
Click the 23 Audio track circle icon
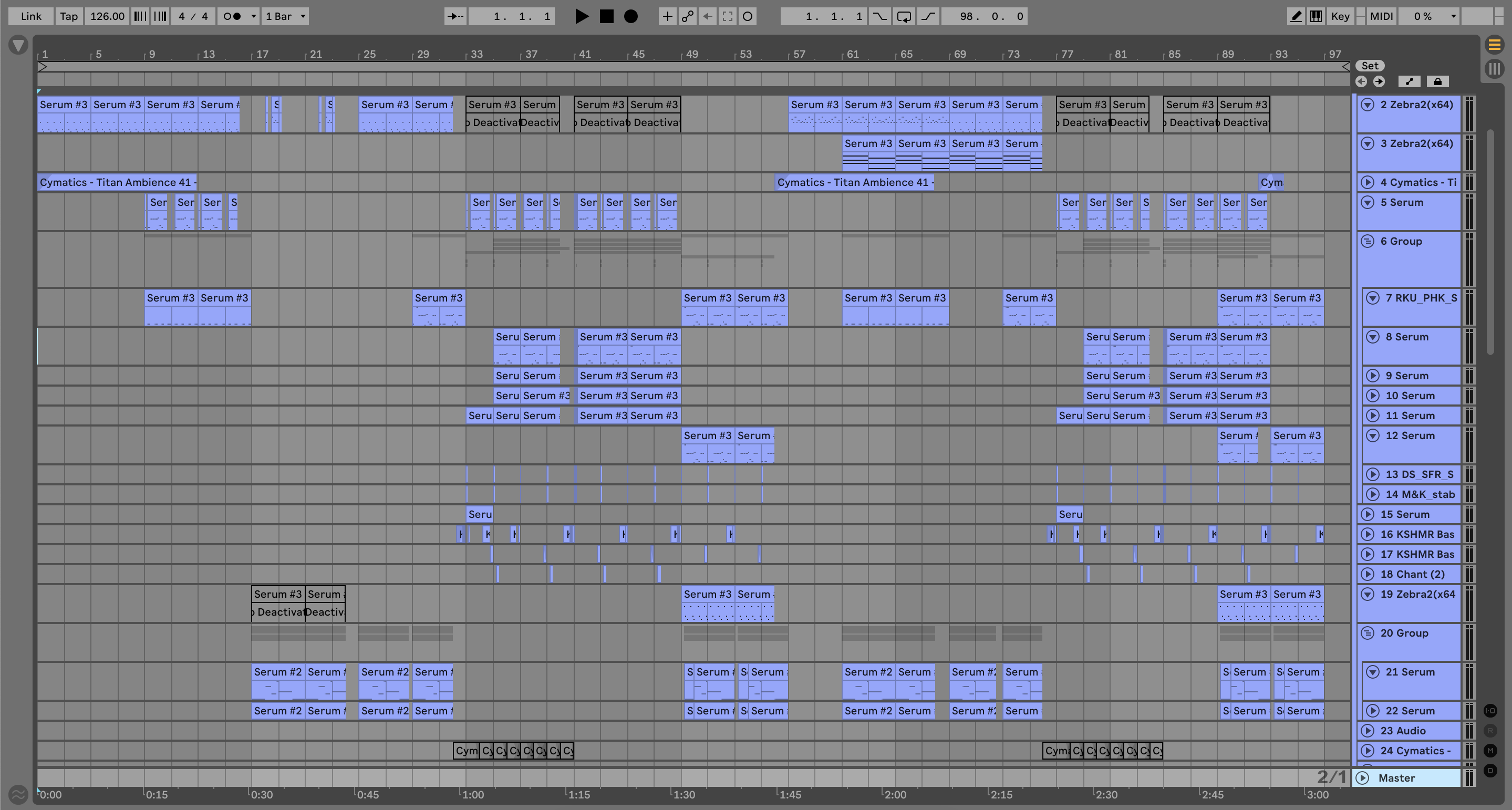click(1368, 731)
